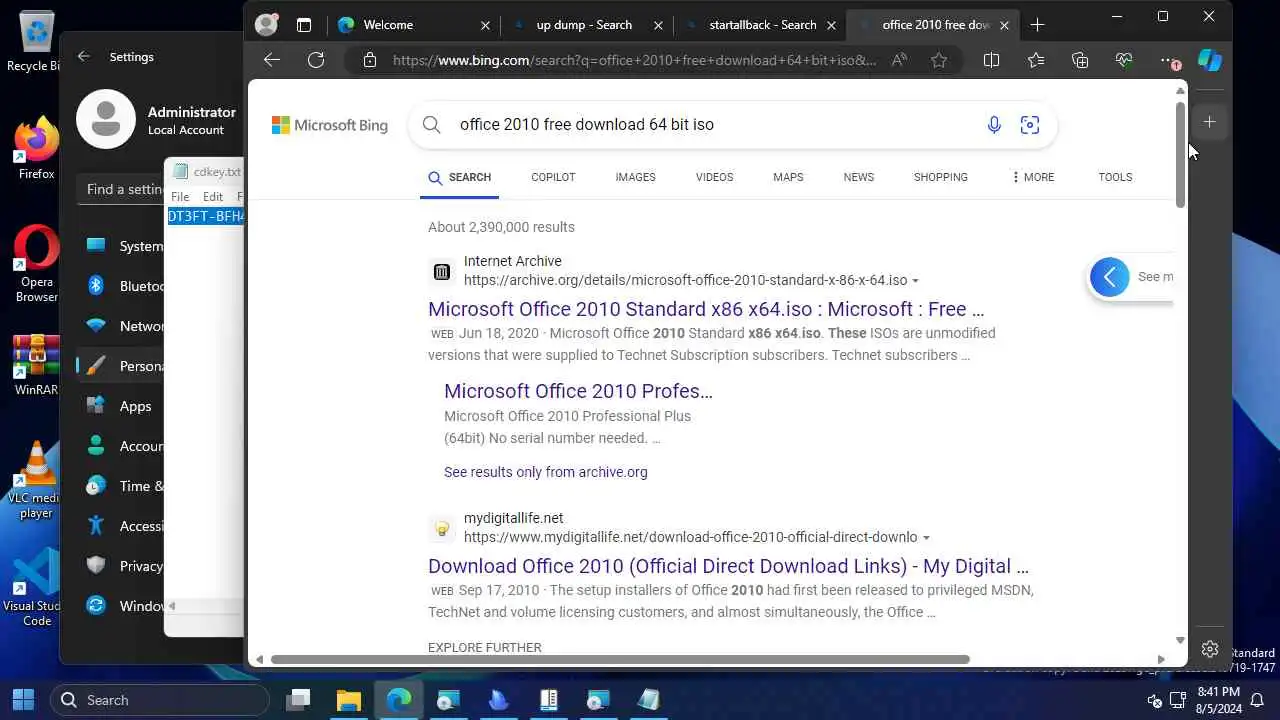Click the page horizontal scrollbar thumb

point(620,659)
